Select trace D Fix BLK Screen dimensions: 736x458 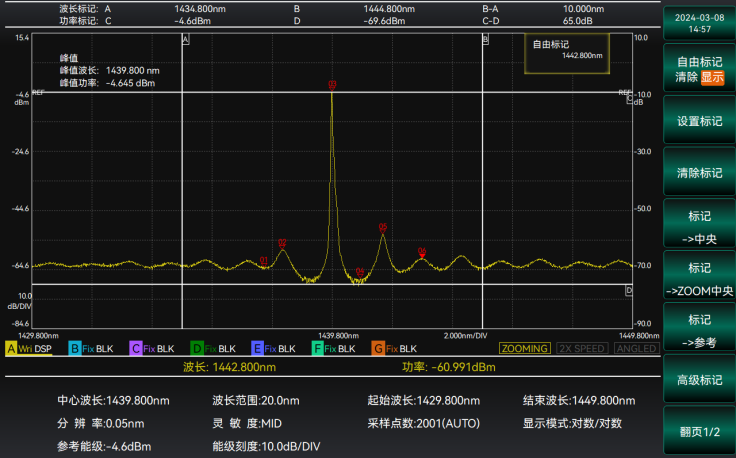(x=213, y=349)
